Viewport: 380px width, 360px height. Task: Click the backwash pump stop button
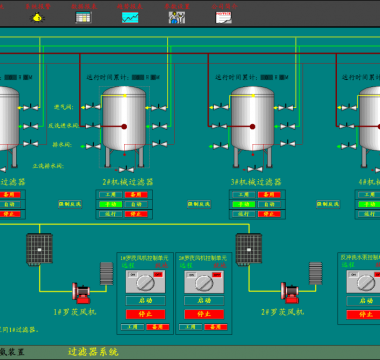point(363,314)
